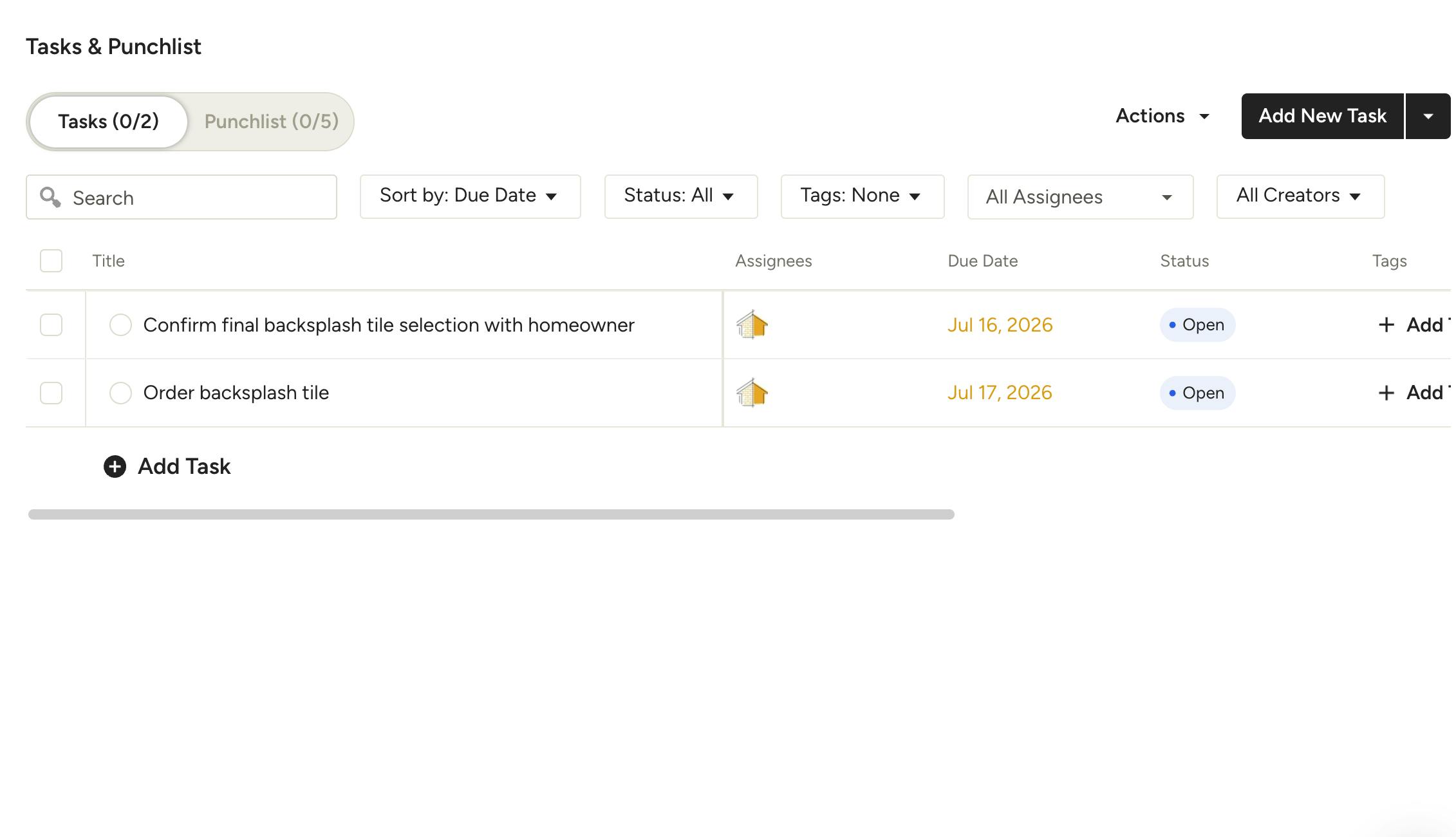Open Tags: None filter
The width and height of the screenshot is (1456, 837).
(x=863, y=196)
